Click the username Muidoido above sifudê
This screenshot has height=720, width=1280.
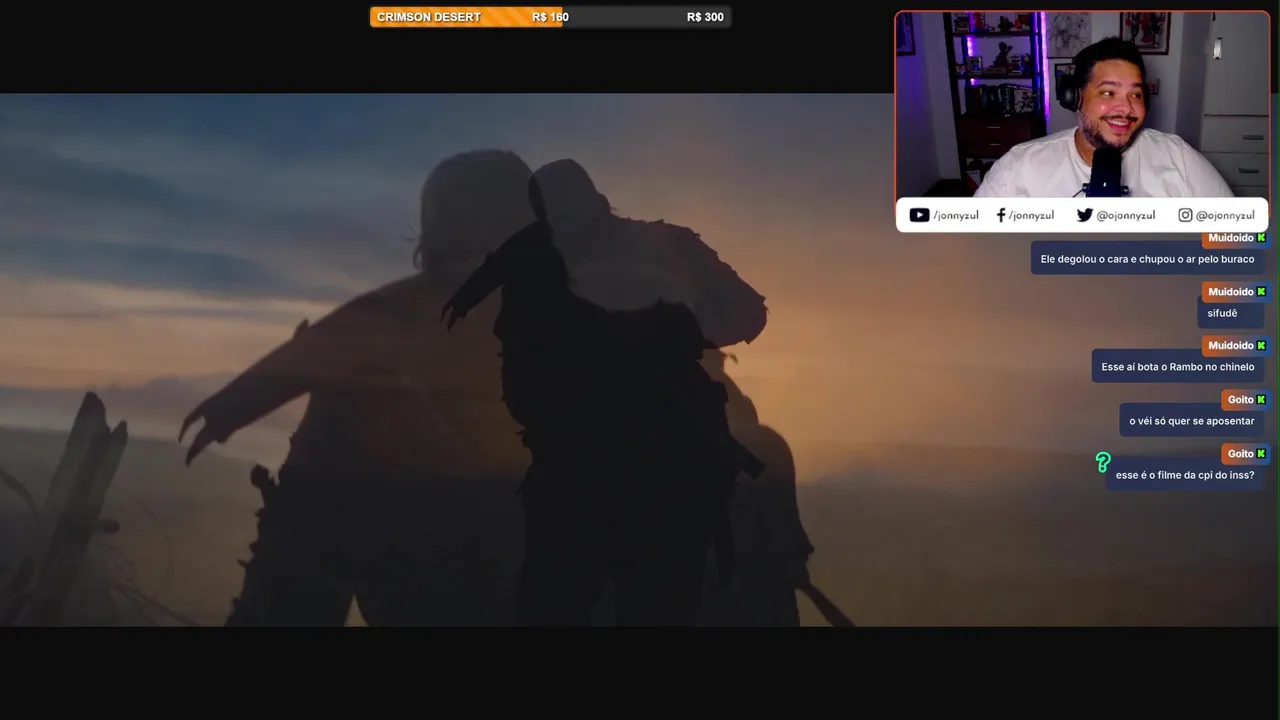click(1230, 292)
